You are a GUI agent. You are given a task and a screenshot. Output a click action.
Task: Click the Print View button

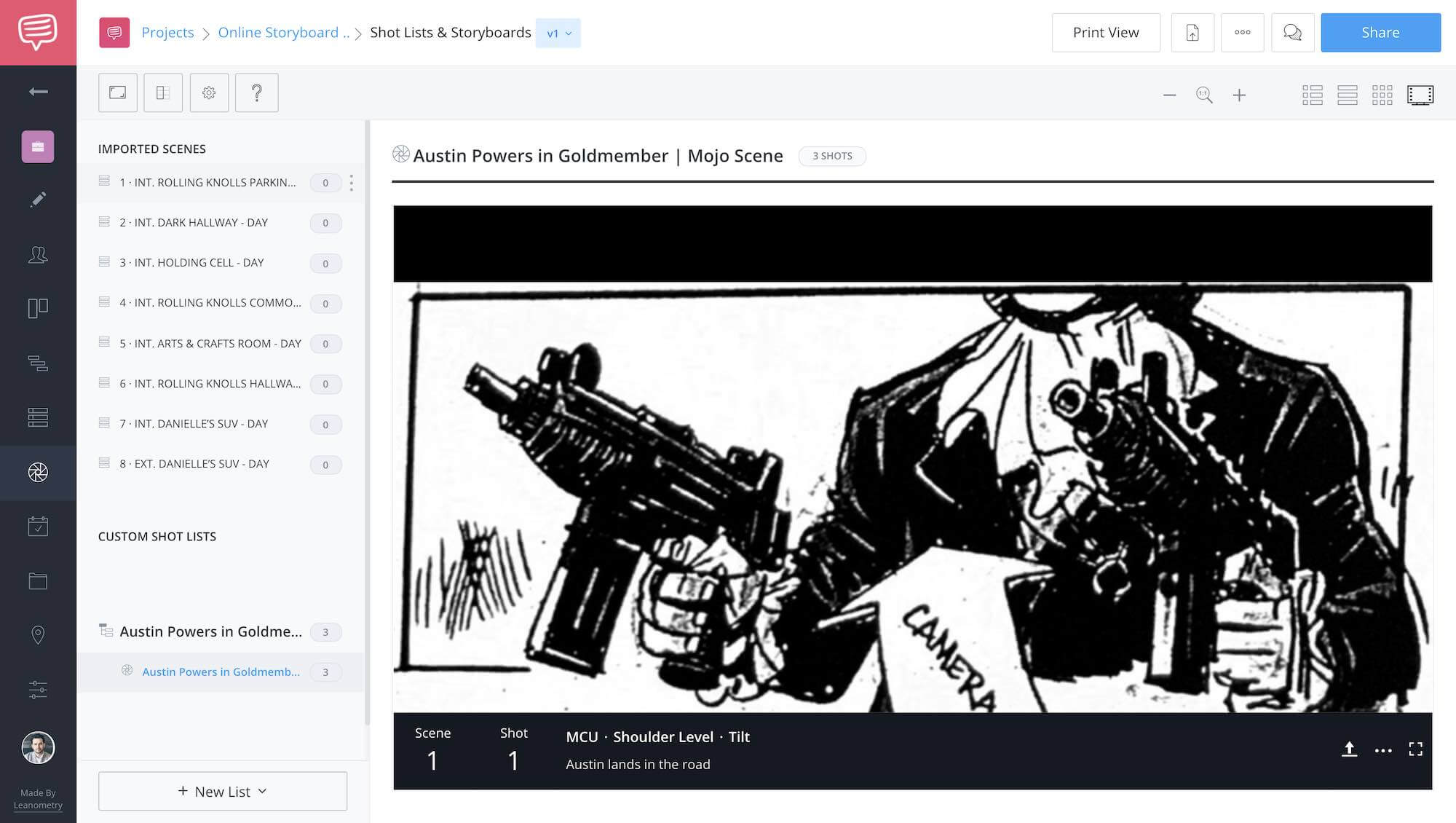[x=1106, y=32]
